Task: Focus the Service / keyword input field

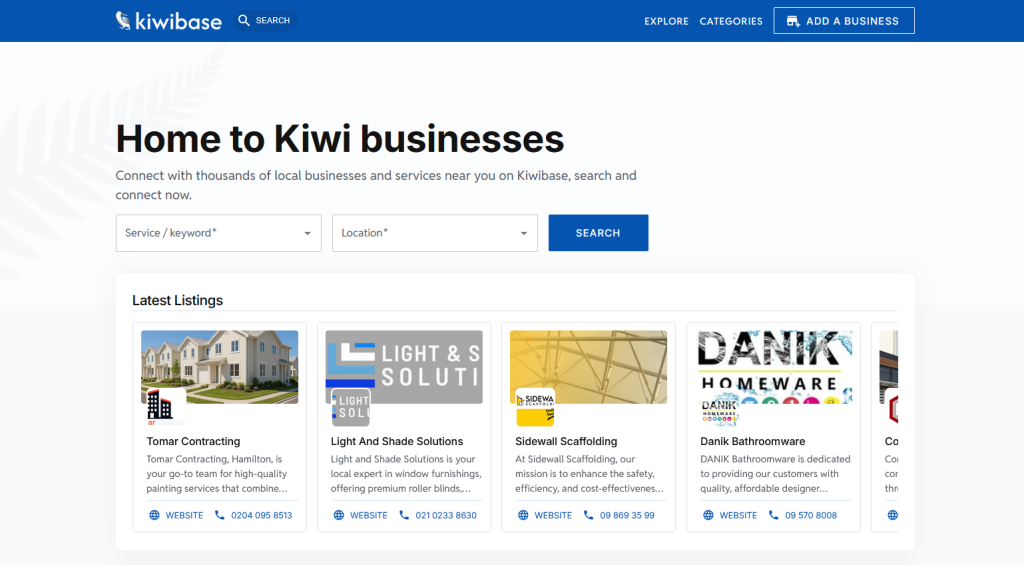Action: pyautogui.click(x=219, y=233)
